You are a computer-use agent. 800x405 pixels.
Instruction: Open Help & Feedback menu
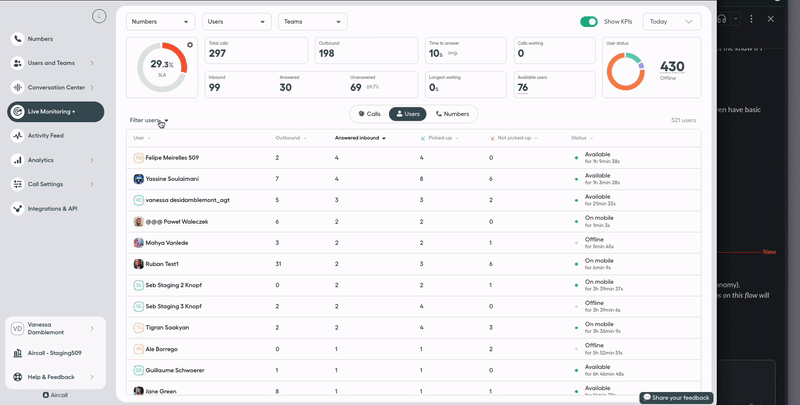(56, 377)
